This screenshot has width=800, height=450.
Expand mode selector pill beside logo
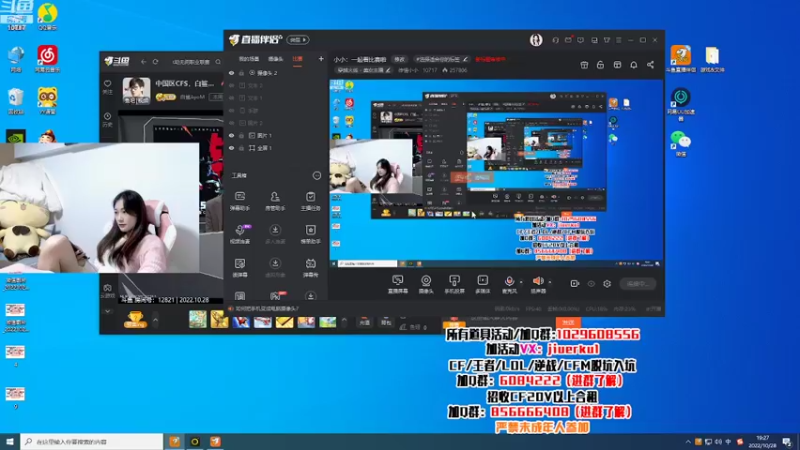[297, 40]
